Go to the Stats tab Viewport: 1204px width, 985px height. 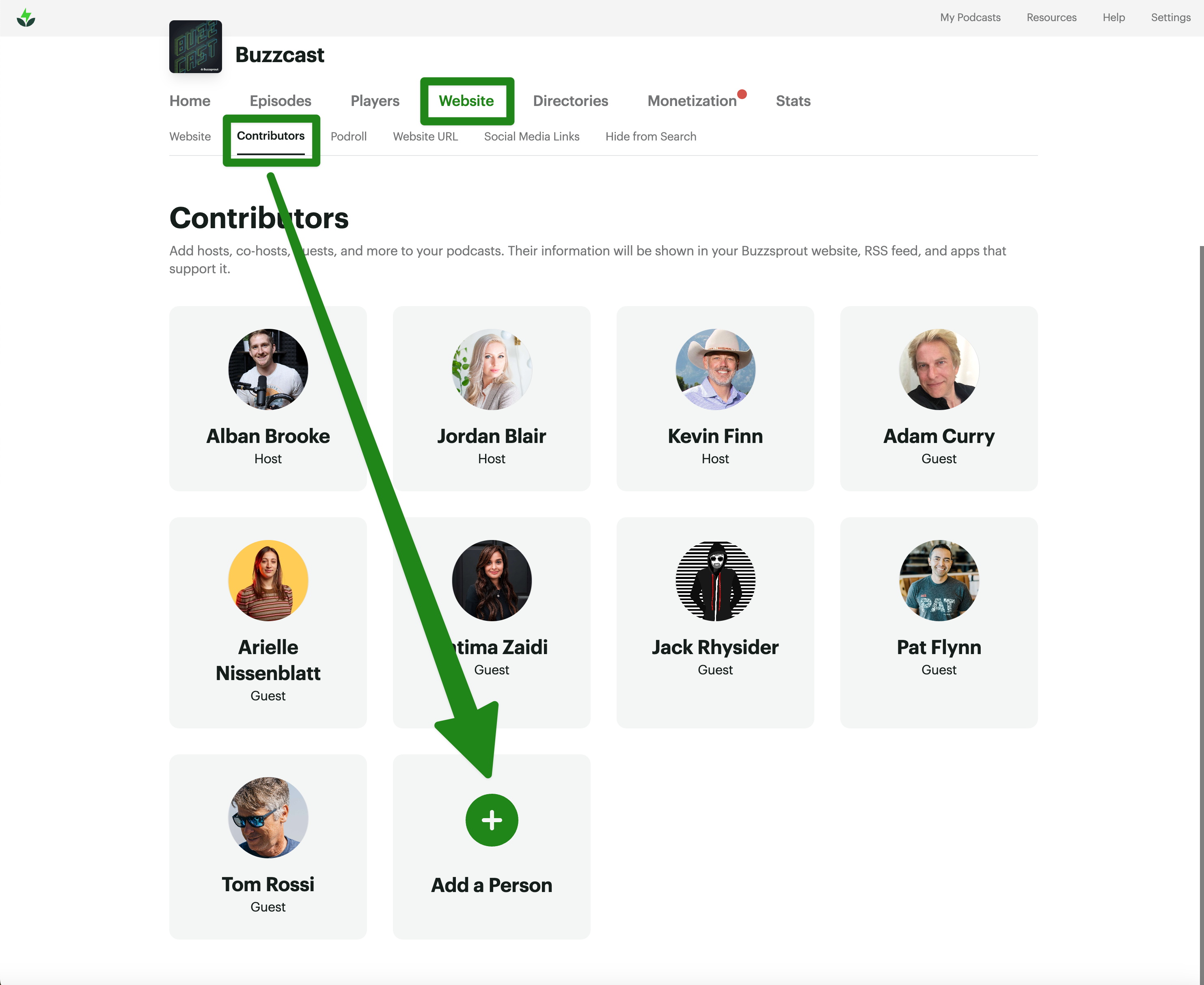coord(792,101)
